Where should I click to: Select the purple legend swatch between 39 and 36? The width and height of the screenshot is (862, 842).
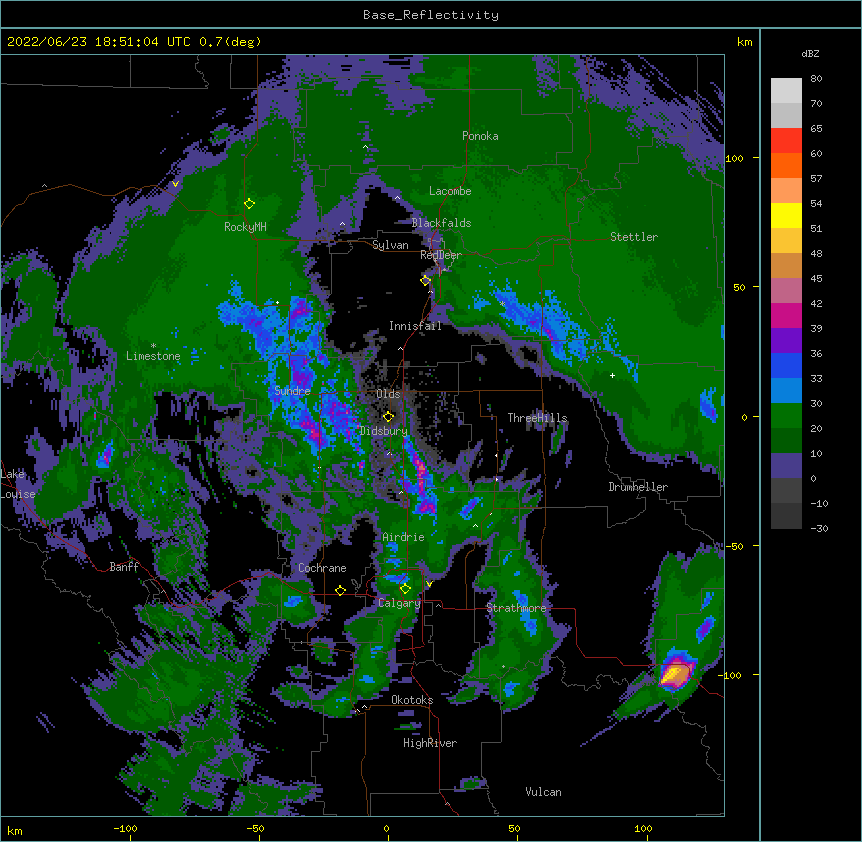tap(786, 340)
